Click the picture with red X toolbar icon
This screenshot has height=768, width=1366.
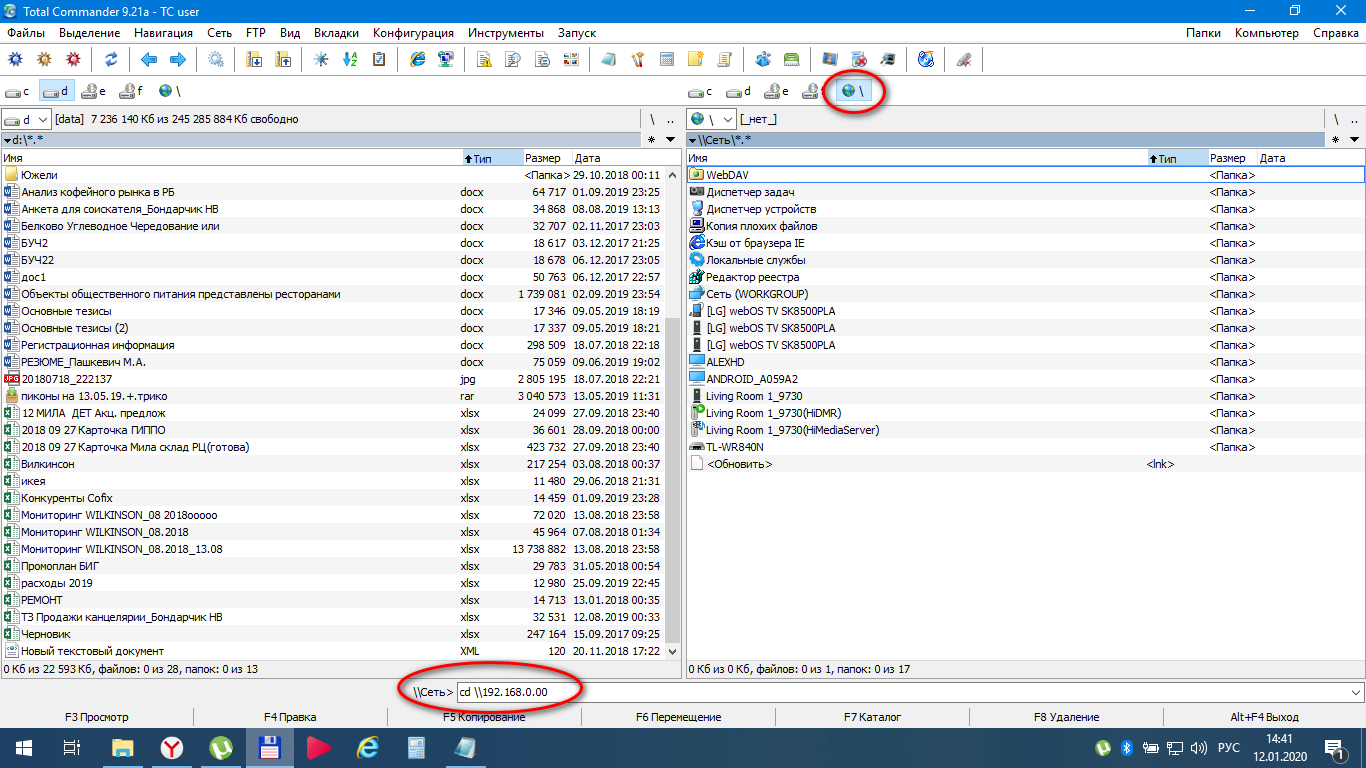pyautogui.click(x=858, y=59)
